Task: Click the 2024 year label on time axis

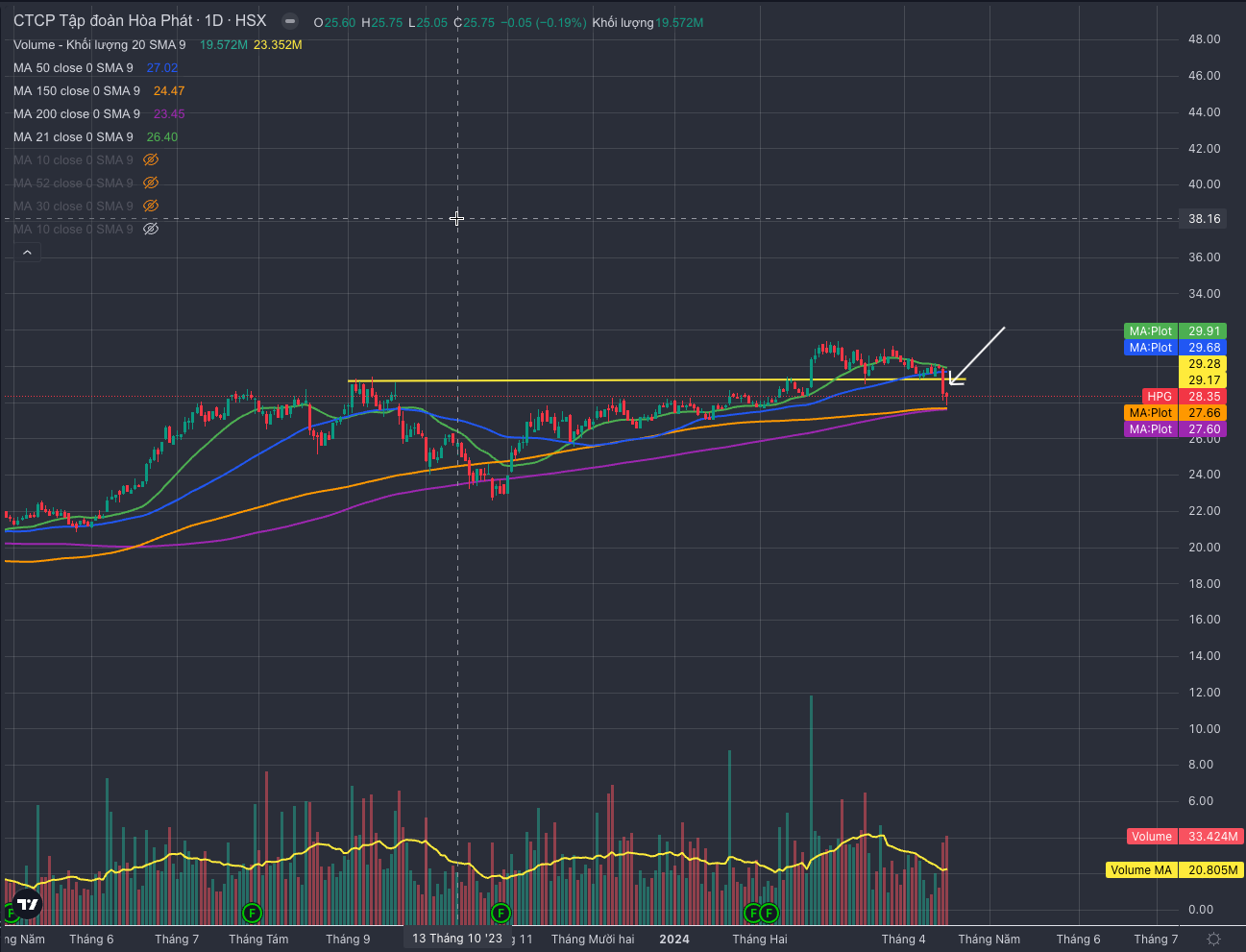Action: (674, 940)
